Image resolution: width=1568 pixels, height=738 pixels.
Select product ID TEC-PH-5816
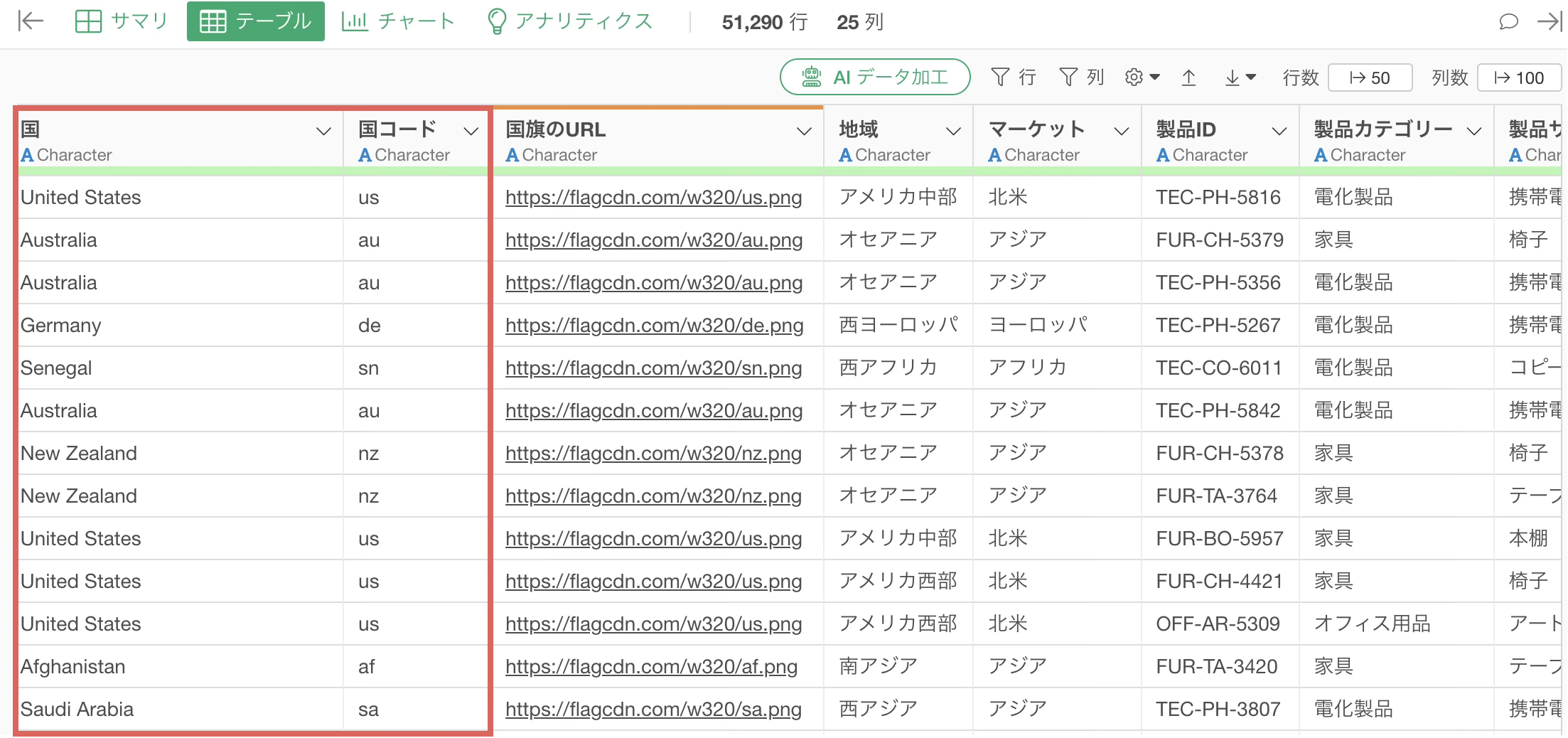[1220, 198]
